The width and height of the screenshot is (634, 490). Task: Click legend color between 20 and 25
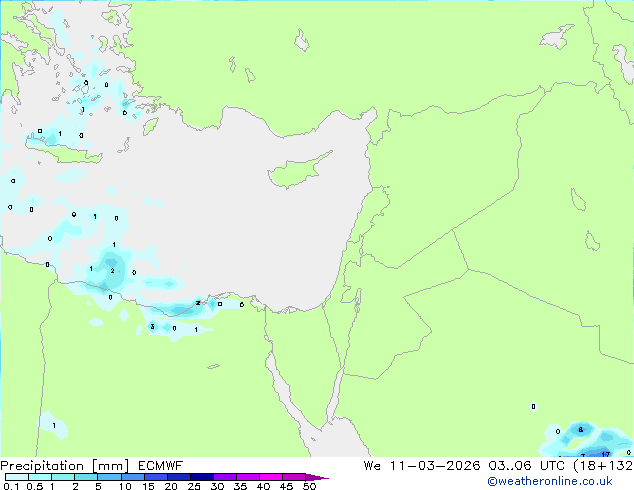[179, 477]
